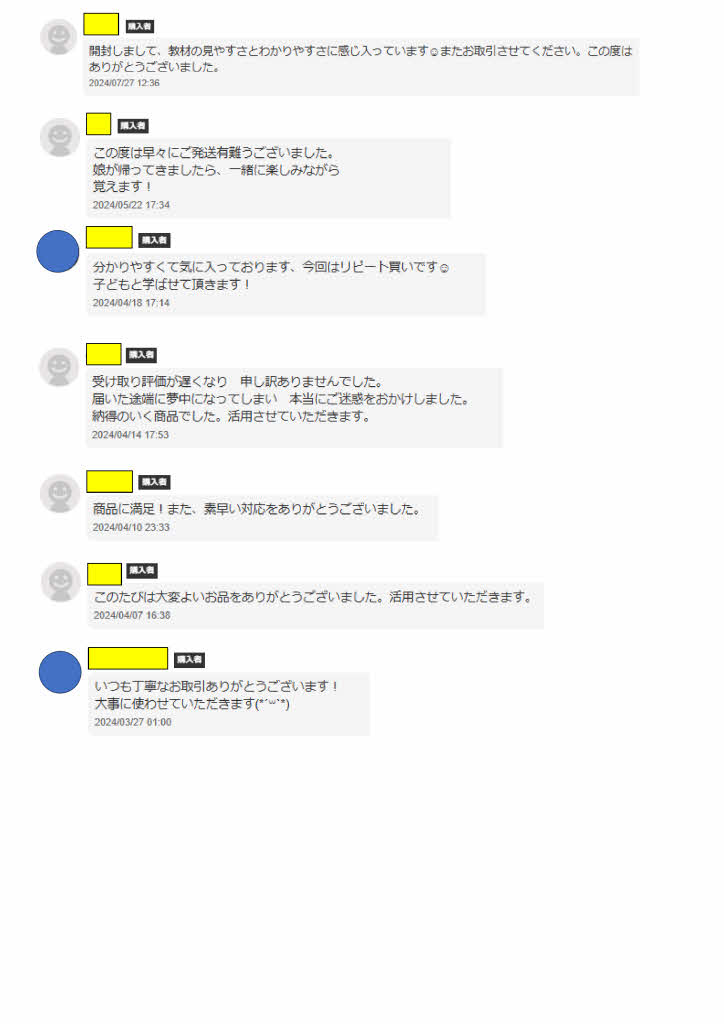Click the 購入者 badge on the 2024/03/27 review

[189, 660]
